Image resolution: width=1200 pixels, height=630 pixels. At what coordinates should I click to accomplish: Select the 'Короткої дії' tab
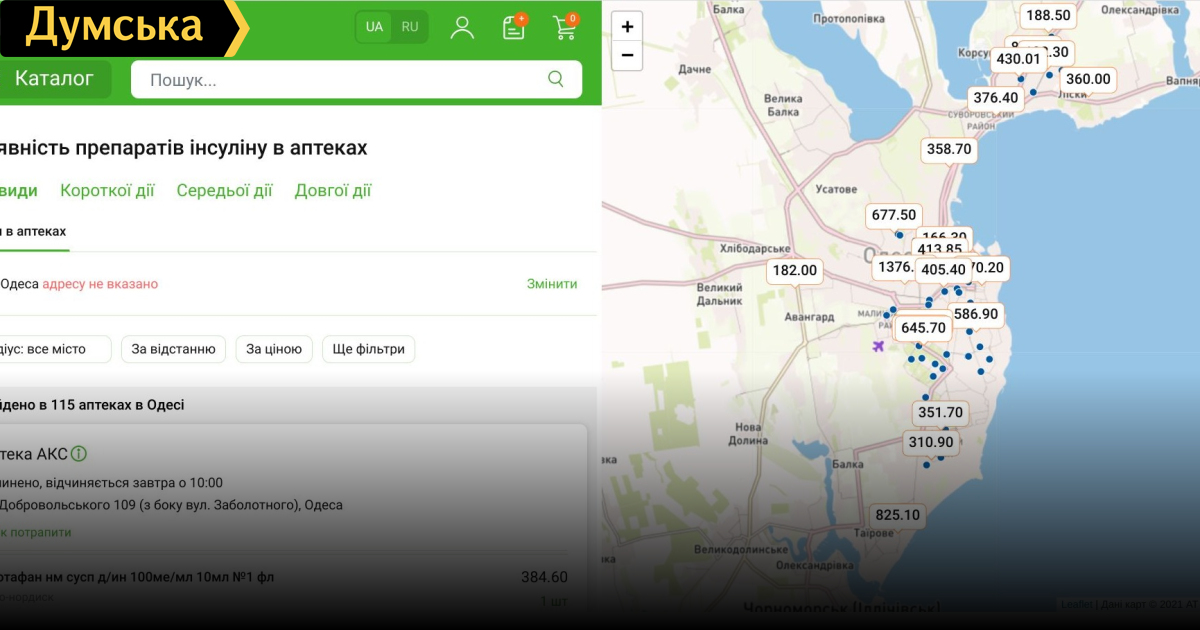point(107,190)
